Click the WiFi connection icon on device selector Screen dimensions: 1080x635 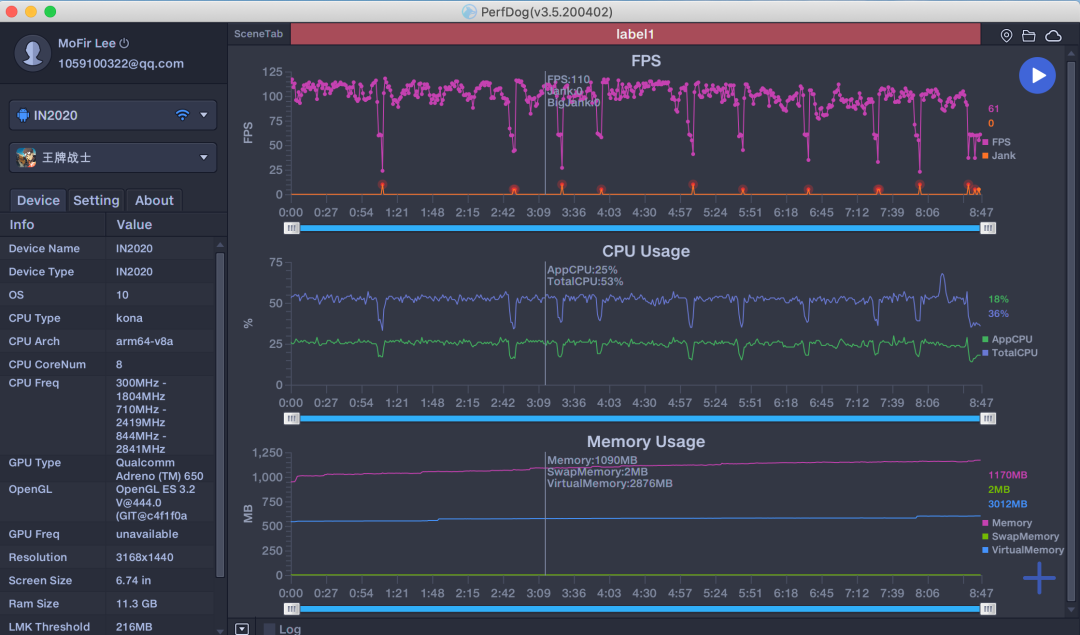click(x=182, y=115)
